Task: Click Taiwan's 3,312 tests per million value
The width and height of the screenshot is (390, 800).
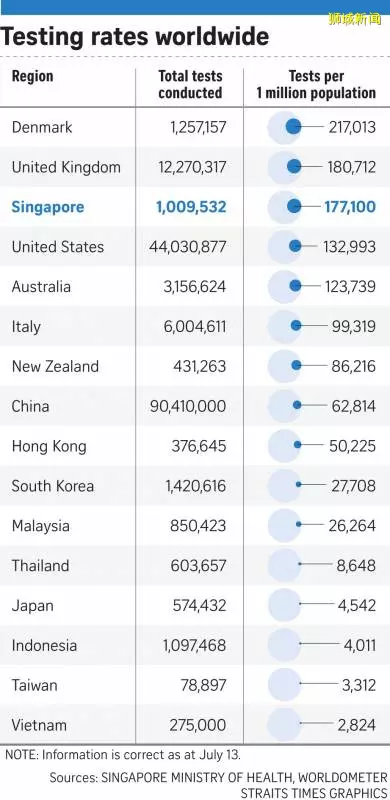Action: pyautogui.click(x=359, y=685)
